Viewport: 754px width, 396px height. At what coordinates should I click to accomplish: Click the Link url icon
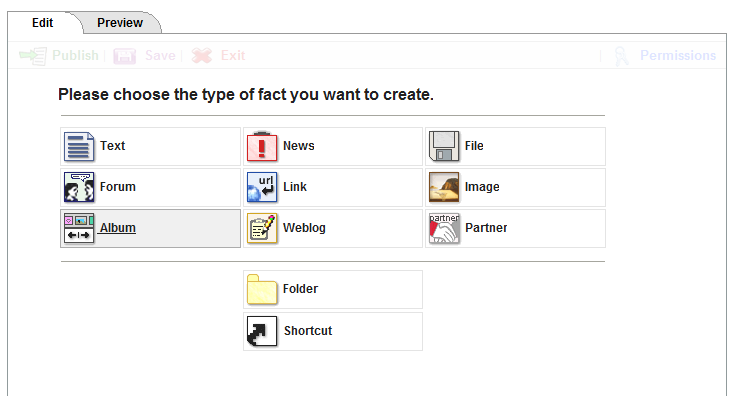[262, 187]
